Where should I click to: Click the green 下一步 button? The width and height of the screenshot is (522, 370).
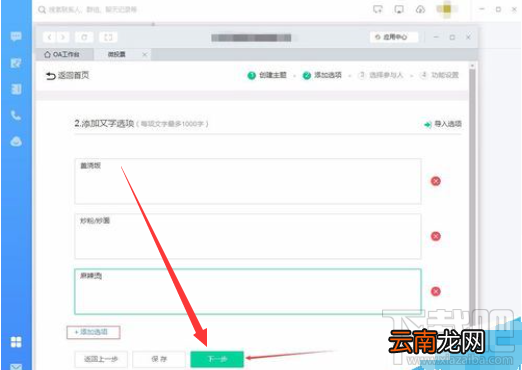click(217, 359)
